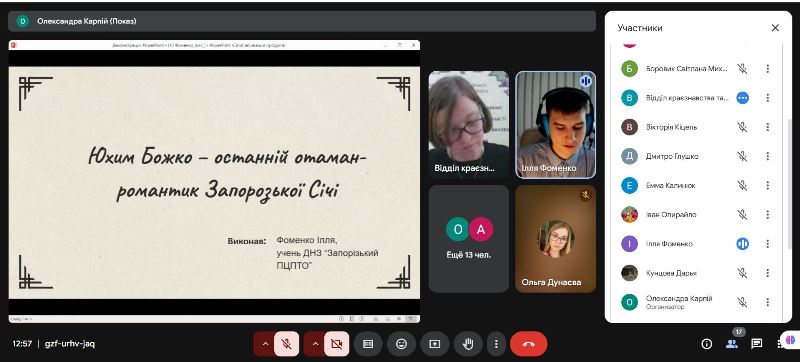Toggle the participants panel people icon
800x362 pixels.
click(732, 344)
